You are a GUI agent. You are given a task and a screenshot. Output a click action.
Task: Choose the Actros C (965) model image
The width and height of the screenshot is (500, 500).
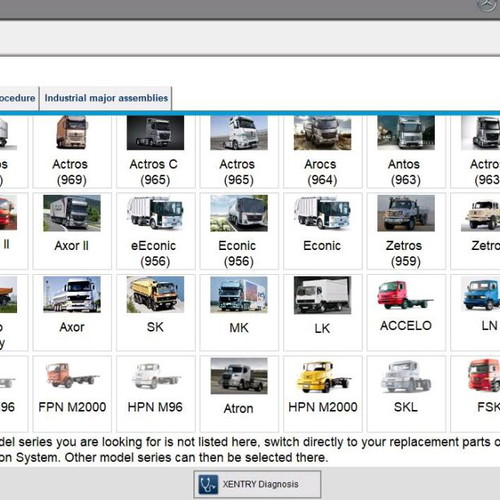[x=155, y=133]
